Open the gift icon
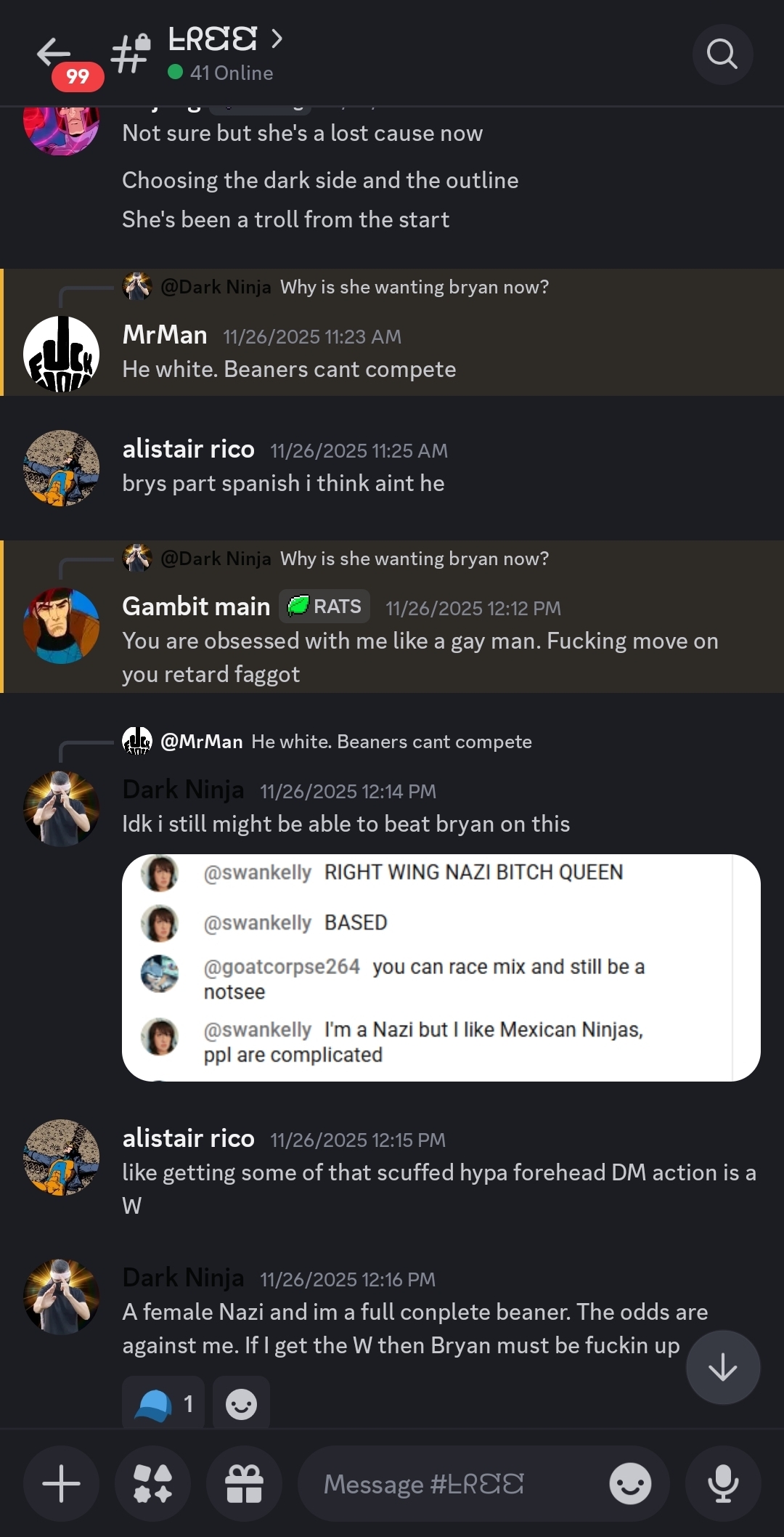784x1537 pixels. pos(244,1483)
